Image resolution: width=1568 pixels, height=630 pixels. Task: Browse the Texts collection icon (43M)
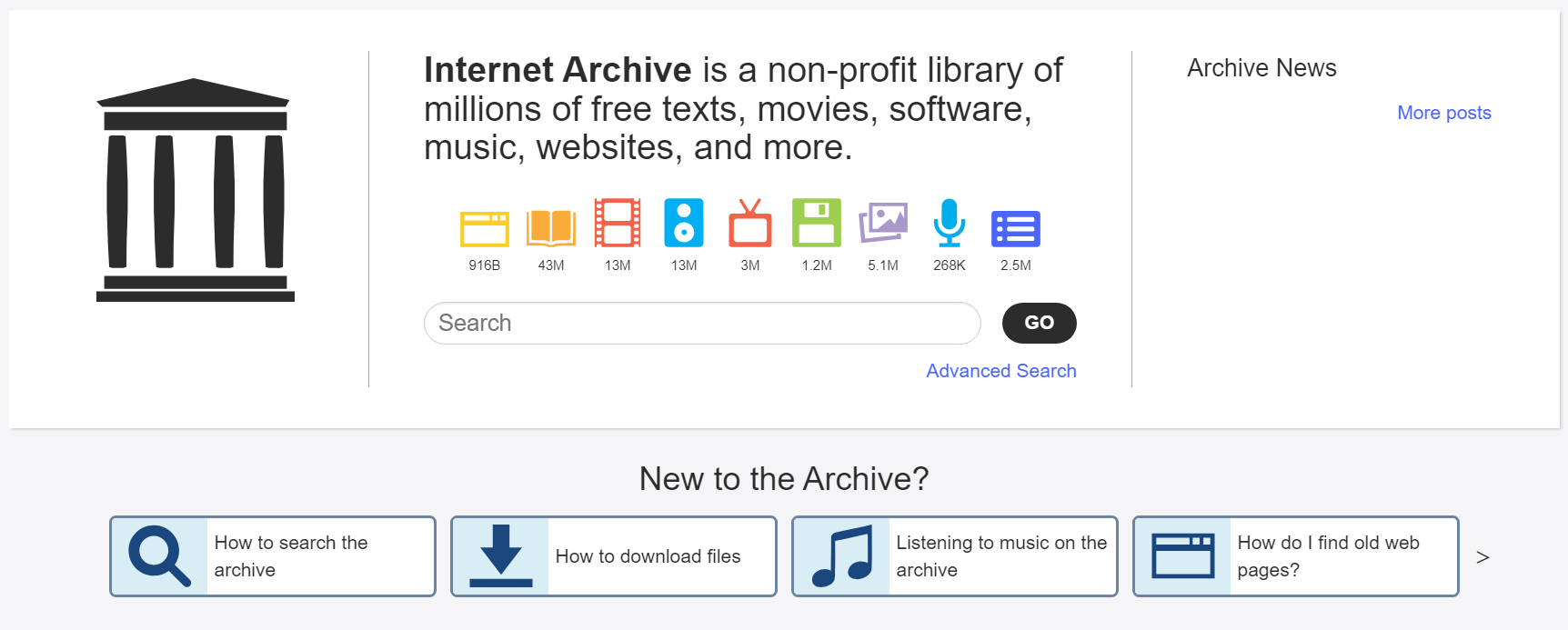point(551,227)
